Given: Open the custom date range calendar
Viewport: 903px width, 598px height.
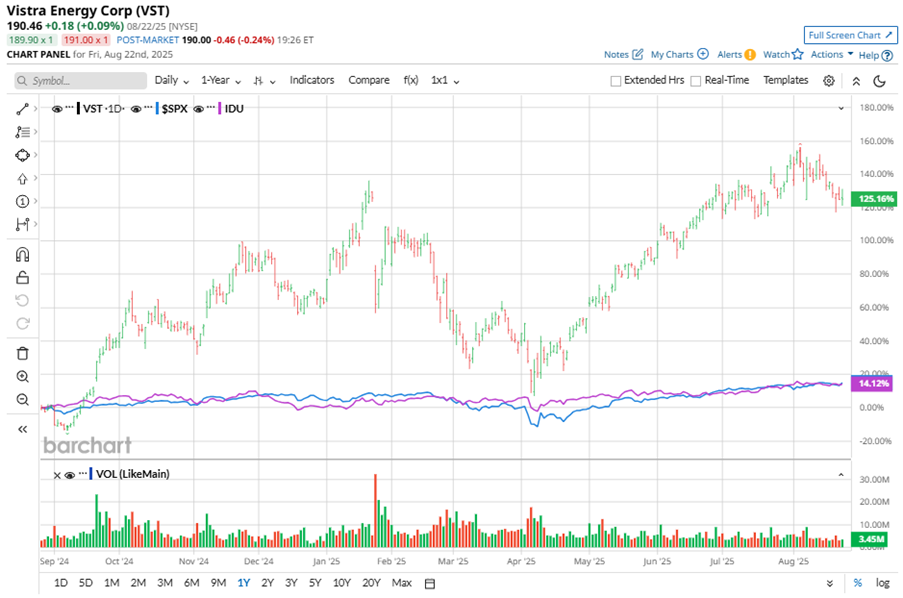Looking at the screenshot, I should point(430,584).
